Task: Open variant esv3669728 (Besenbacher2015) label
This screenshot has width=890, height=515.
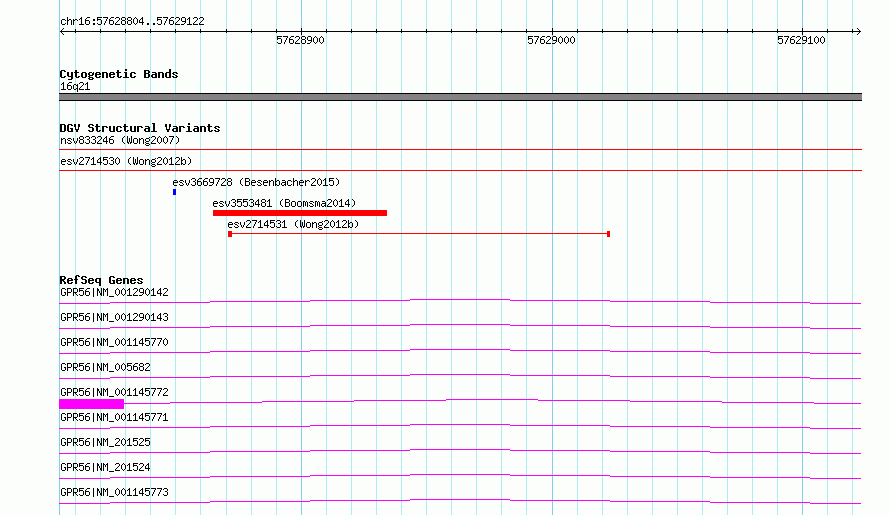Action: click(256, 182)
